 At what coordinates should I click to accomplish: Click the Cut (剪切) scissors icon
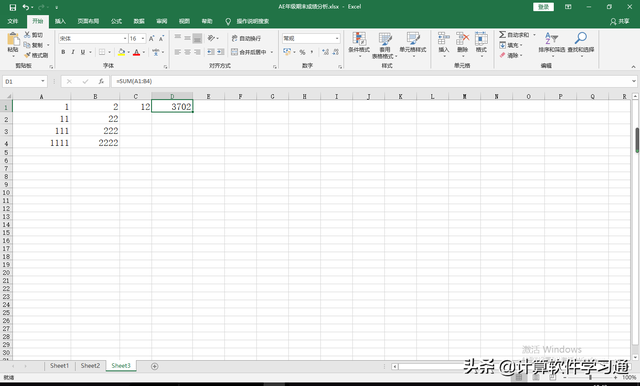(27, 35)
